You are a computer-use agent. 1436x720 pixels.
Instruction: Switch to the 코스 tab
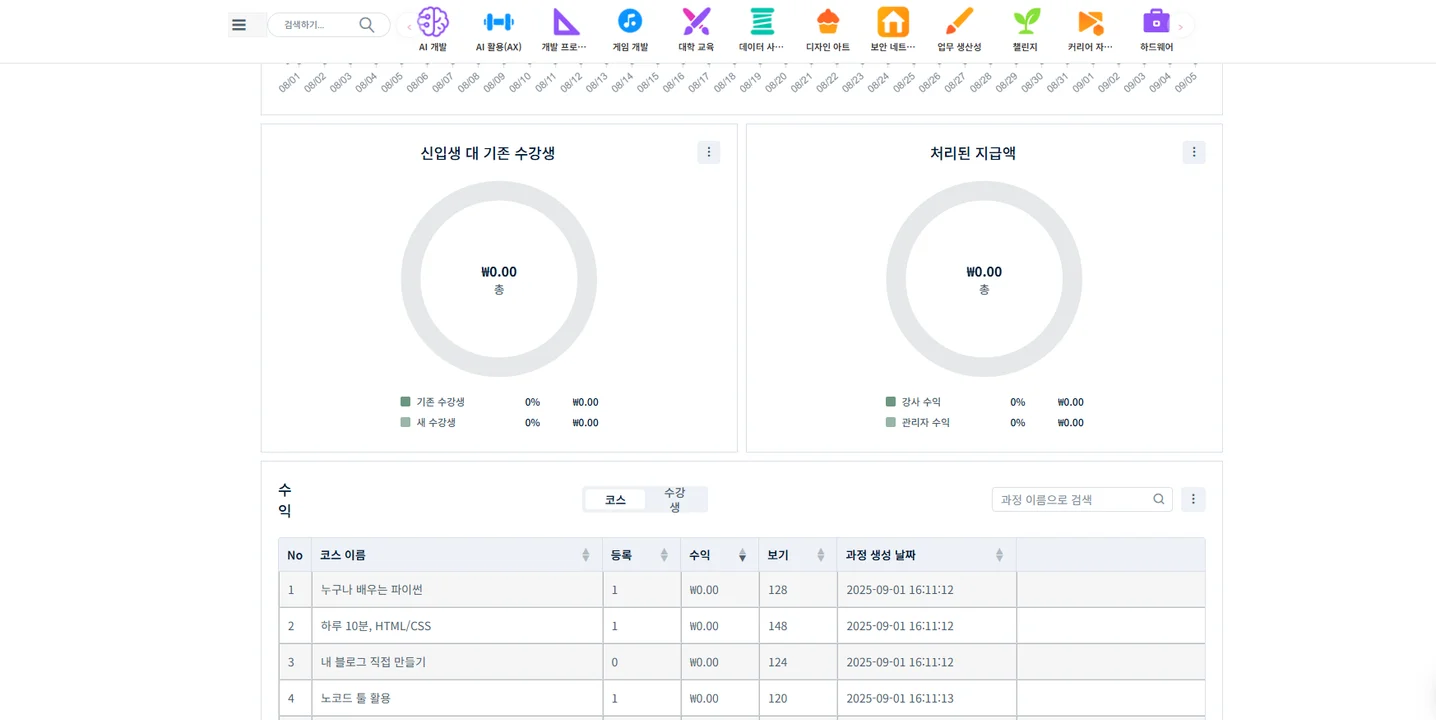pyautogui.click(x=615, y=500)
